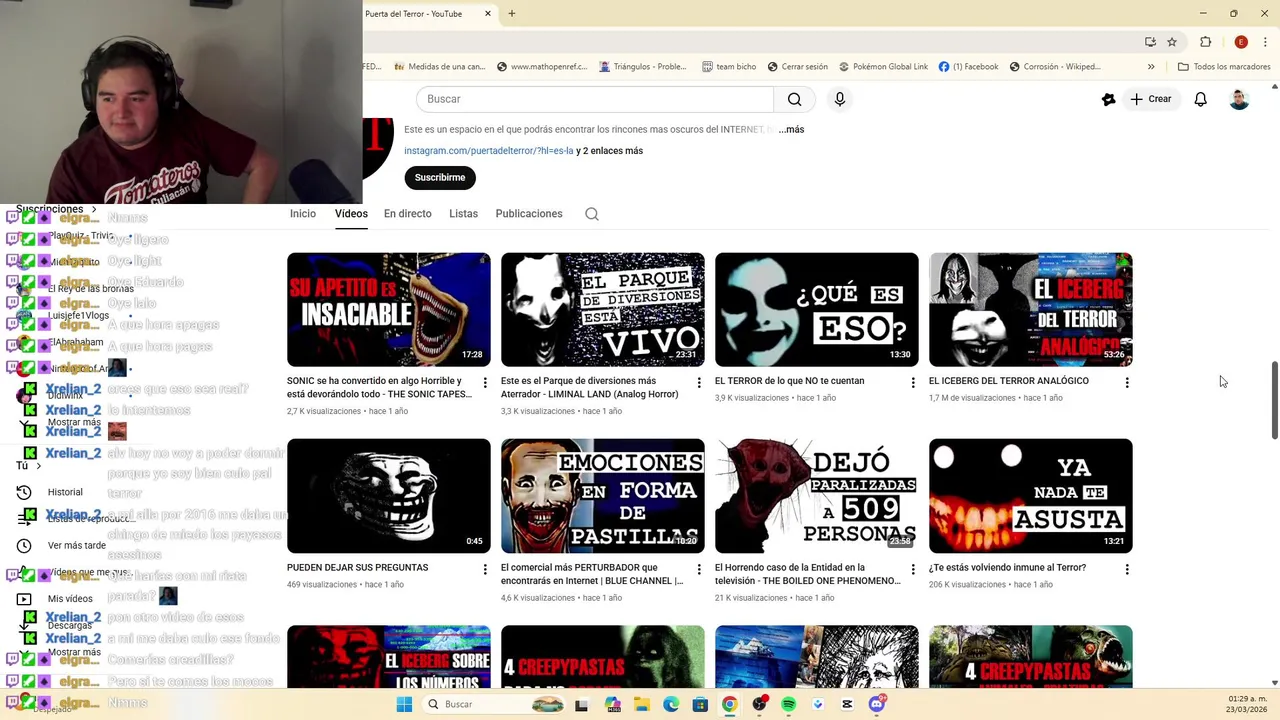Screen dimensions: 1280x720
Task: Switch to the En directo tab
Action: 408,214
